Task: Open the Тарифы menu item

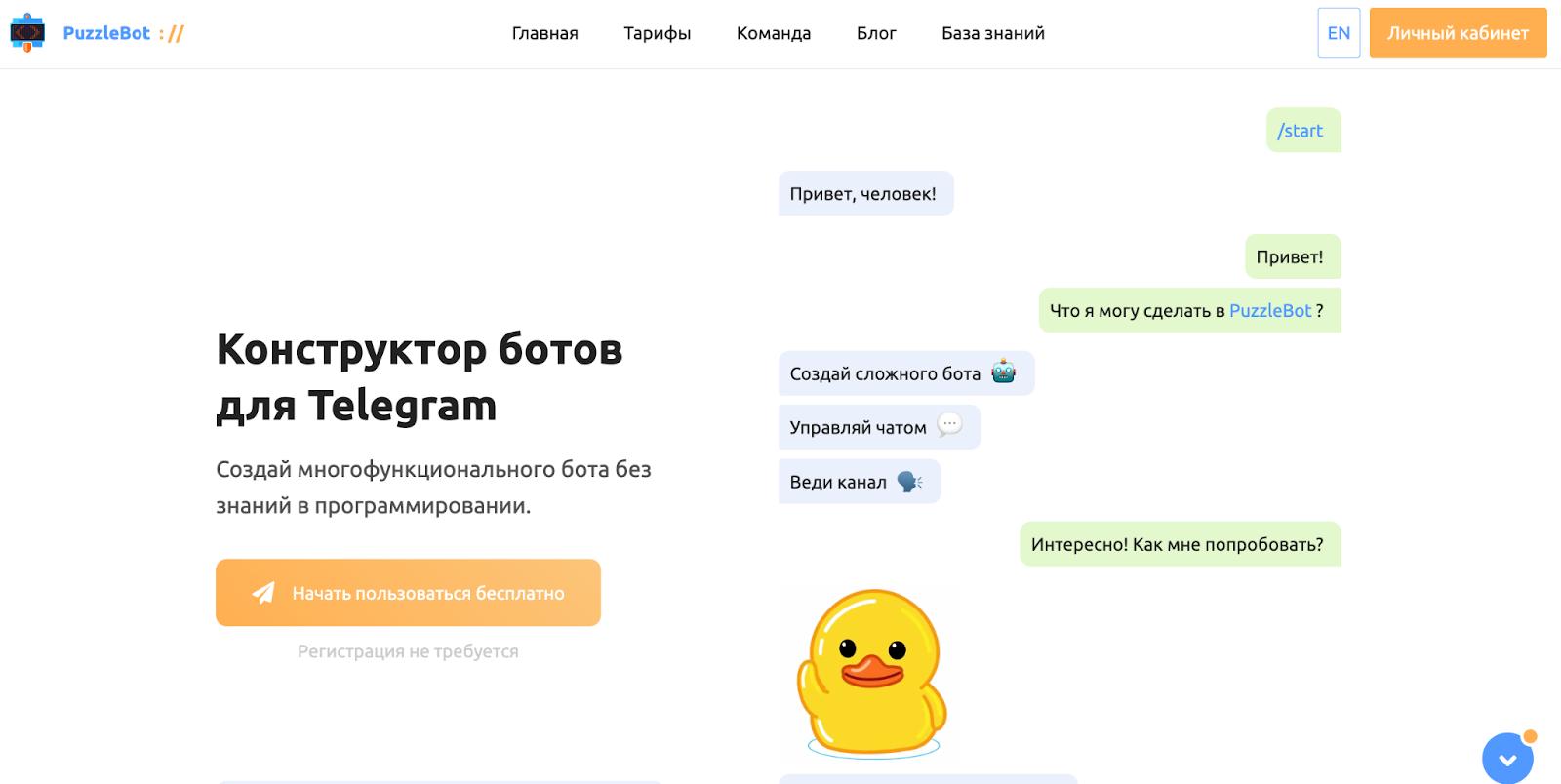Action: (x=657, y=33)
